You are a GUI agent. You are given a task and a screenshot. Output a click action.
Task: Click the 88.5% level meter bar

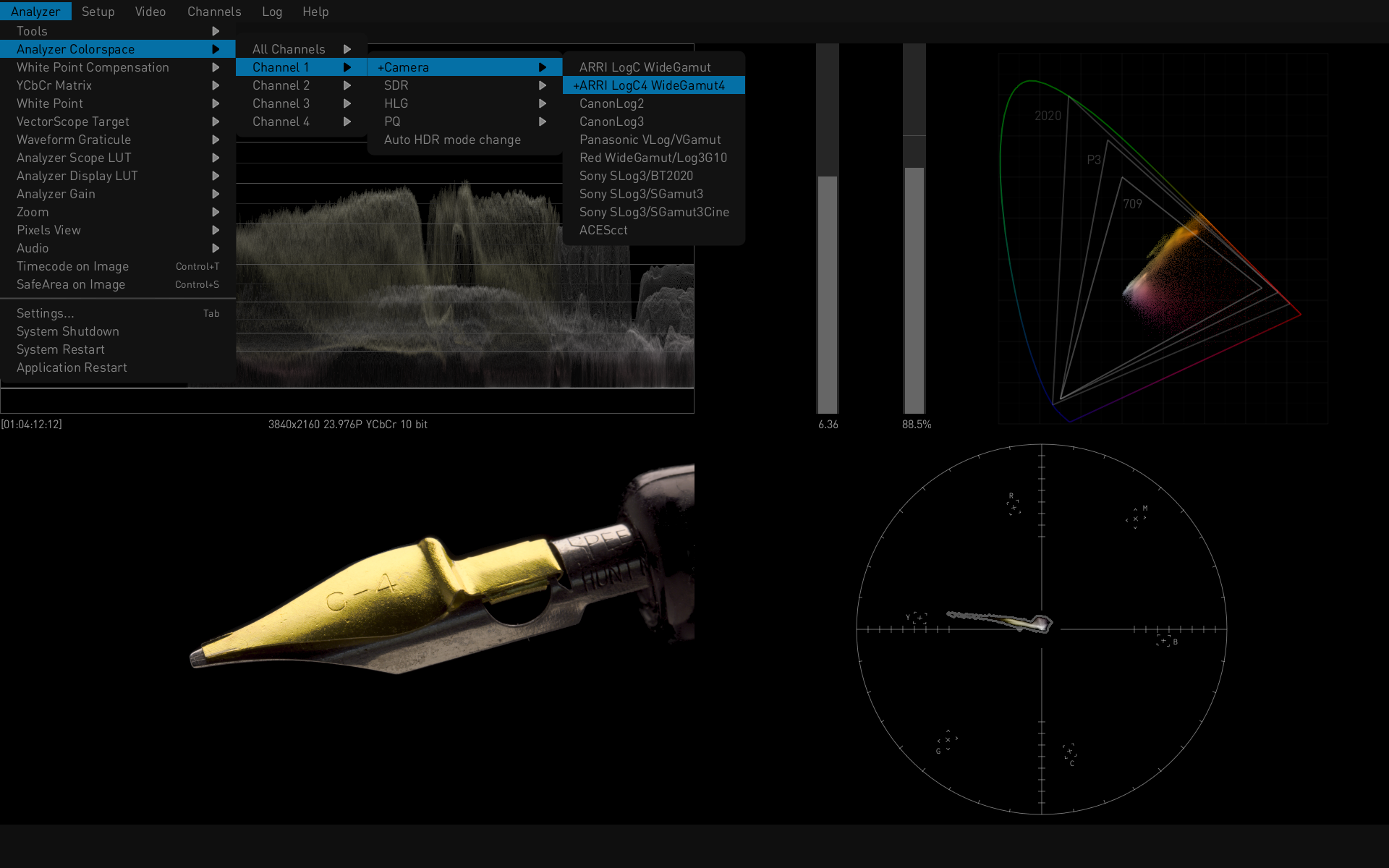pyautogui.click(x=914, y=289)
